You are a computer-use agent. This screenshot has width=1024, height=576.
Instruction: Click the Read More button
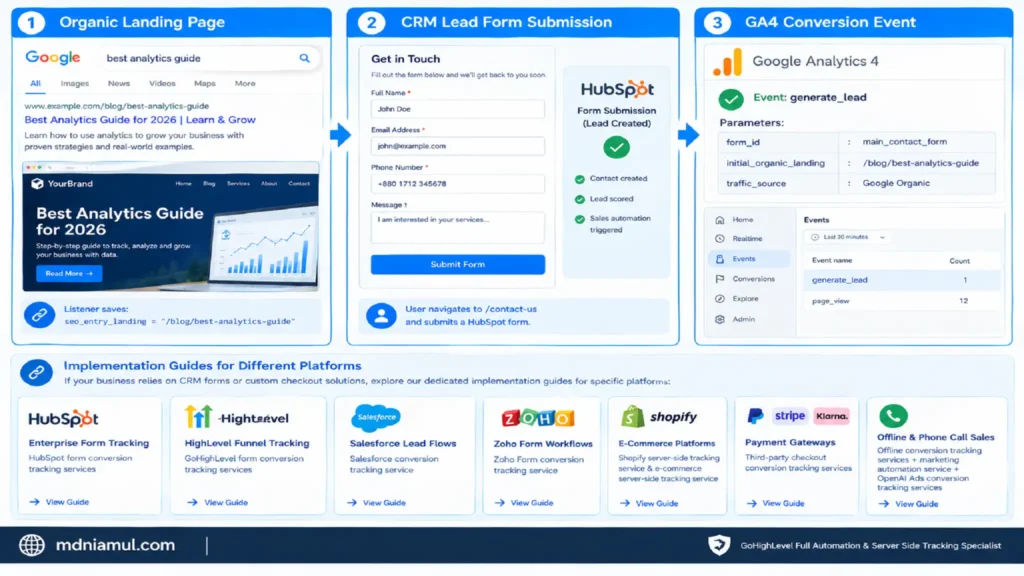click(x=69, y=274)
